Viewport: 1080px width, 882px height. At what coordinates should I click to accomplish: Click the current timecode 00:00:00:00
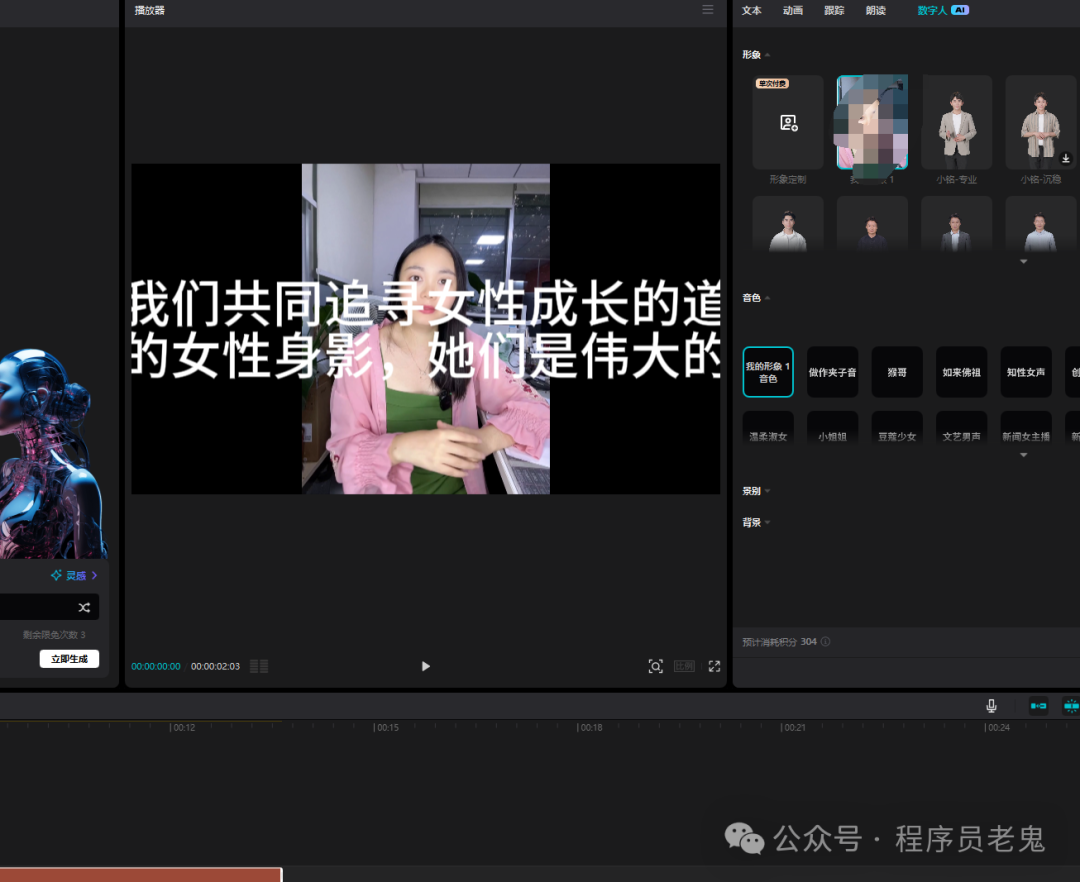pos(156,666)
